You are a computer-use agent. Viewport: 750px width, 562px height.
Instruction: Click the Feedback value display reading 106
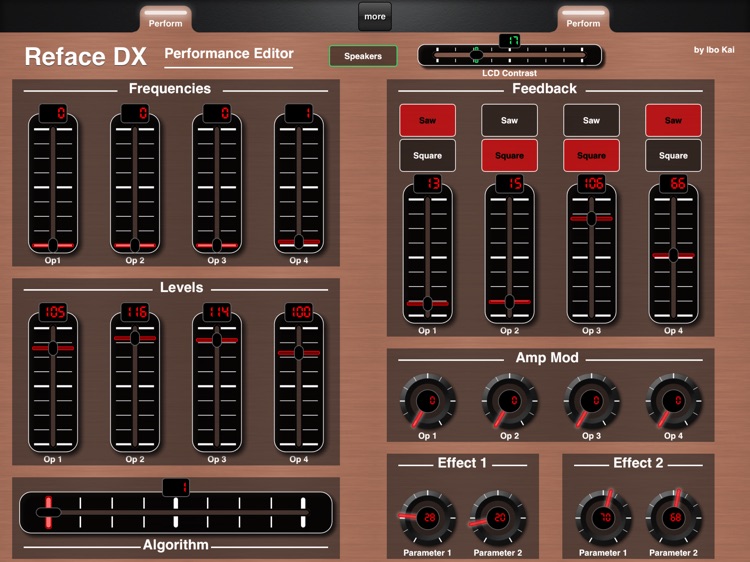591,183
